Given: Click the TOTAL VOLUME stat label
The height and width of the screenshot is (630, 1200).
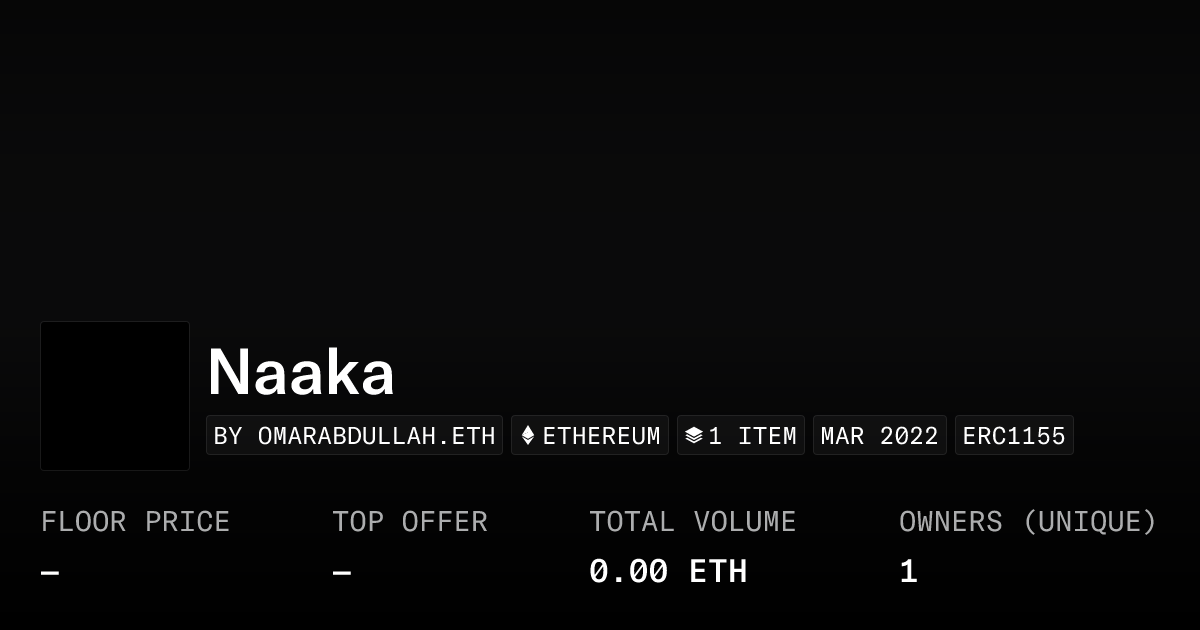Looking at the screenshot, I should click(x=692, y=522).
